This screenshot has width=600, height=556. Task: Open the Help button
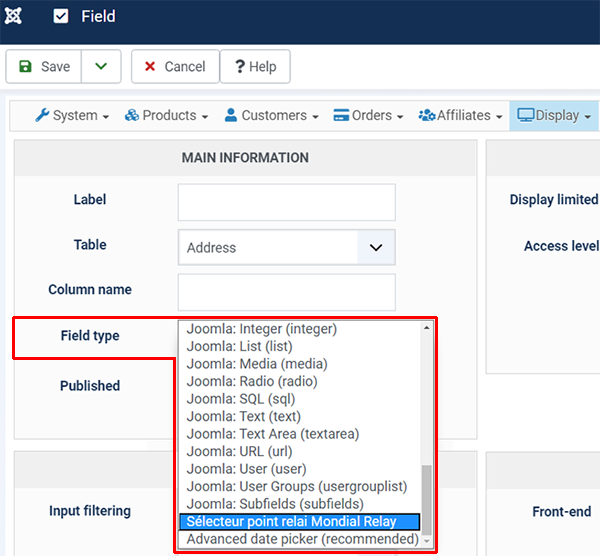255,66
